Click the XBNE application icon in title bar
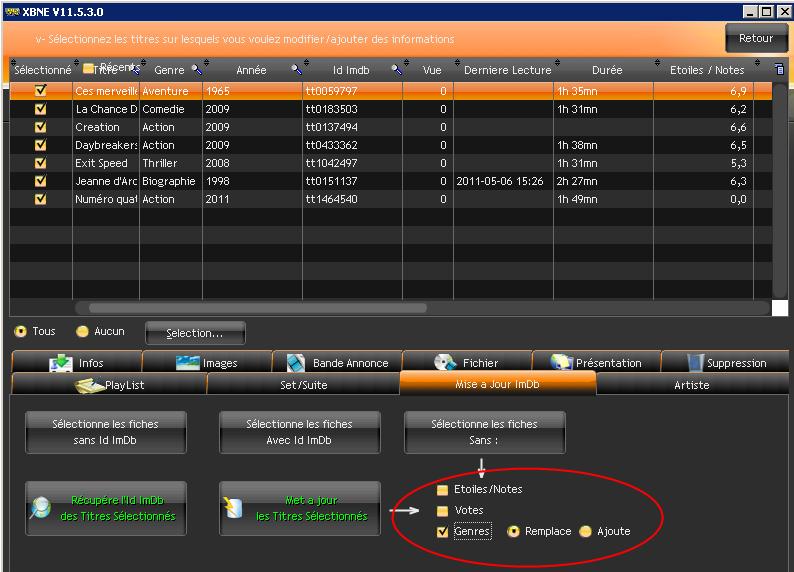The width and height of the screenshot is (794, 572). click(12, 12)
